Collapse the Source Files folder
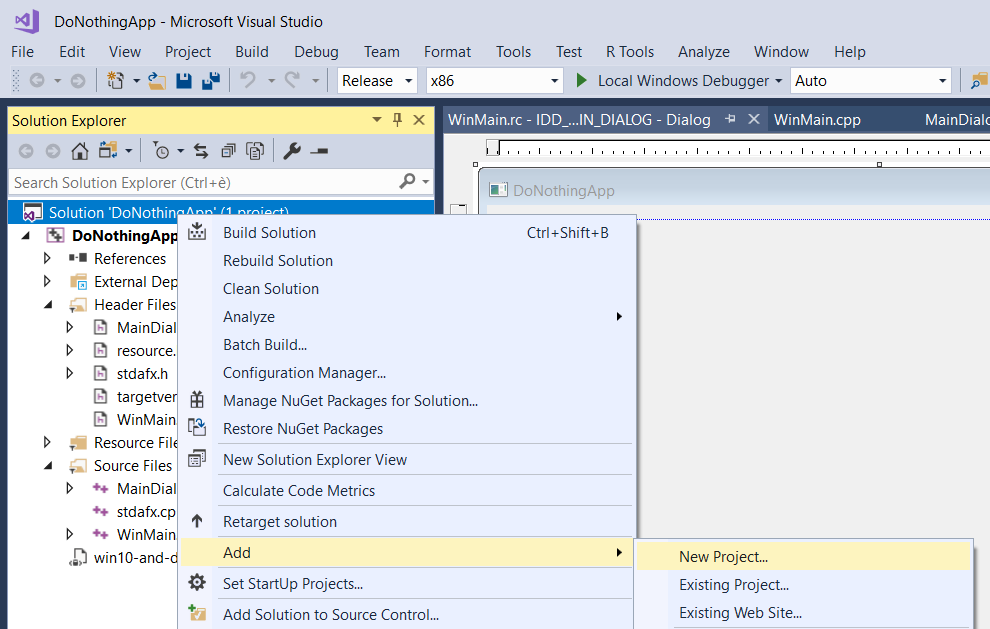 coord(49,465)
